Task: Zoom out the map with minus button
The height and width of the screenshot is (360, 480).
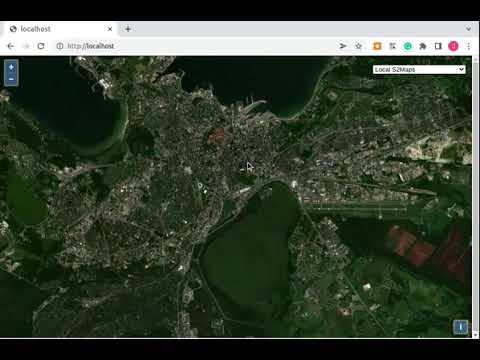Action: coord(11,79)
